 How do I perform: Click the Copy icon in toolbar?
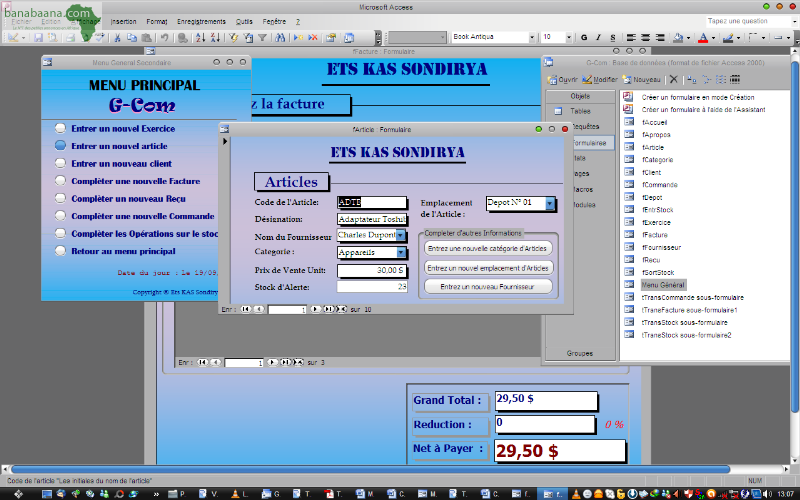tap(132, 37)
